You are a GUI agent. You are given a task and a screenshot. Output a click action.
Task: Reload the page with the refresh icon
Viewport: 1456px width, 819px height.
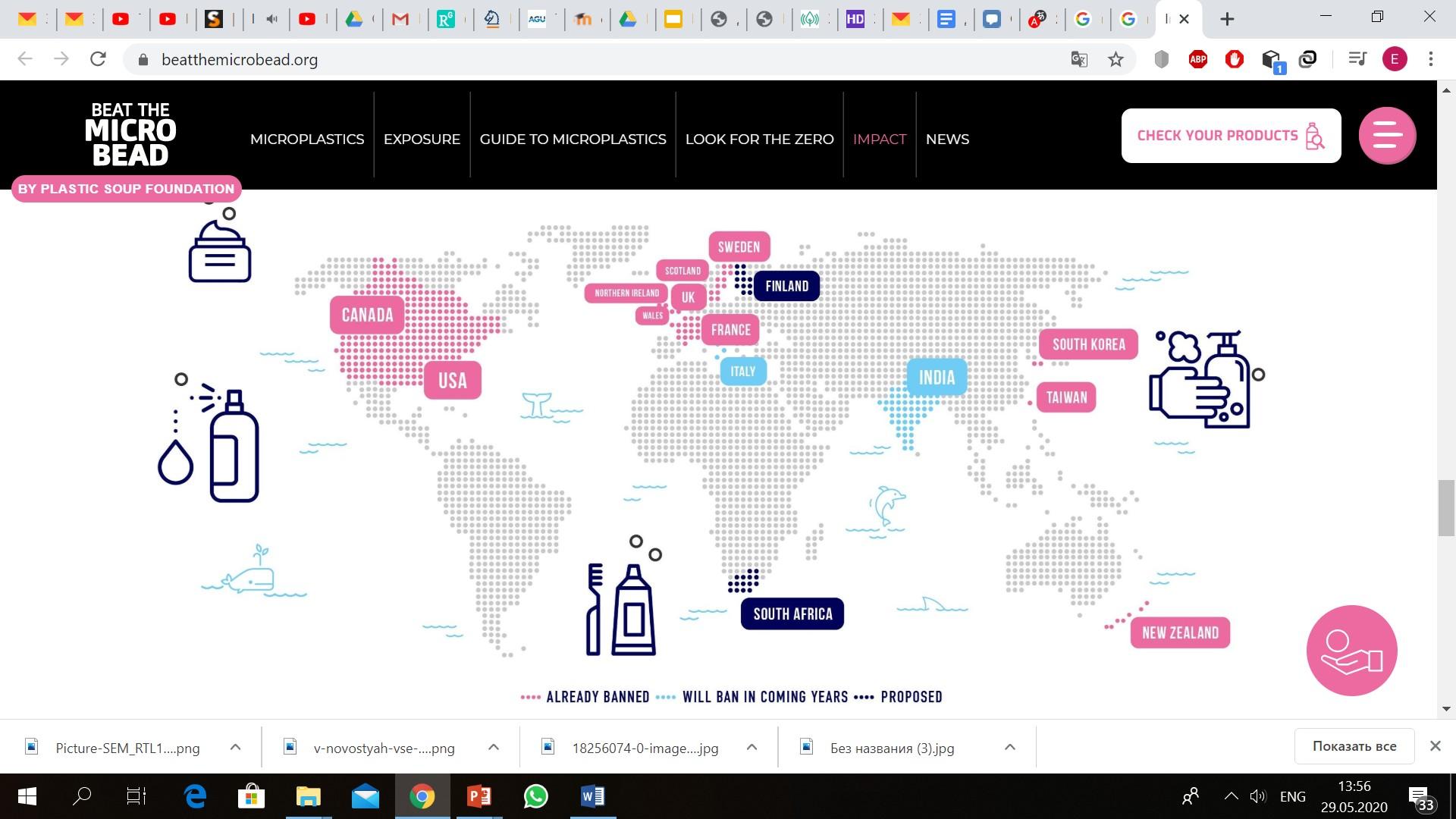click(x=98, y=59)
